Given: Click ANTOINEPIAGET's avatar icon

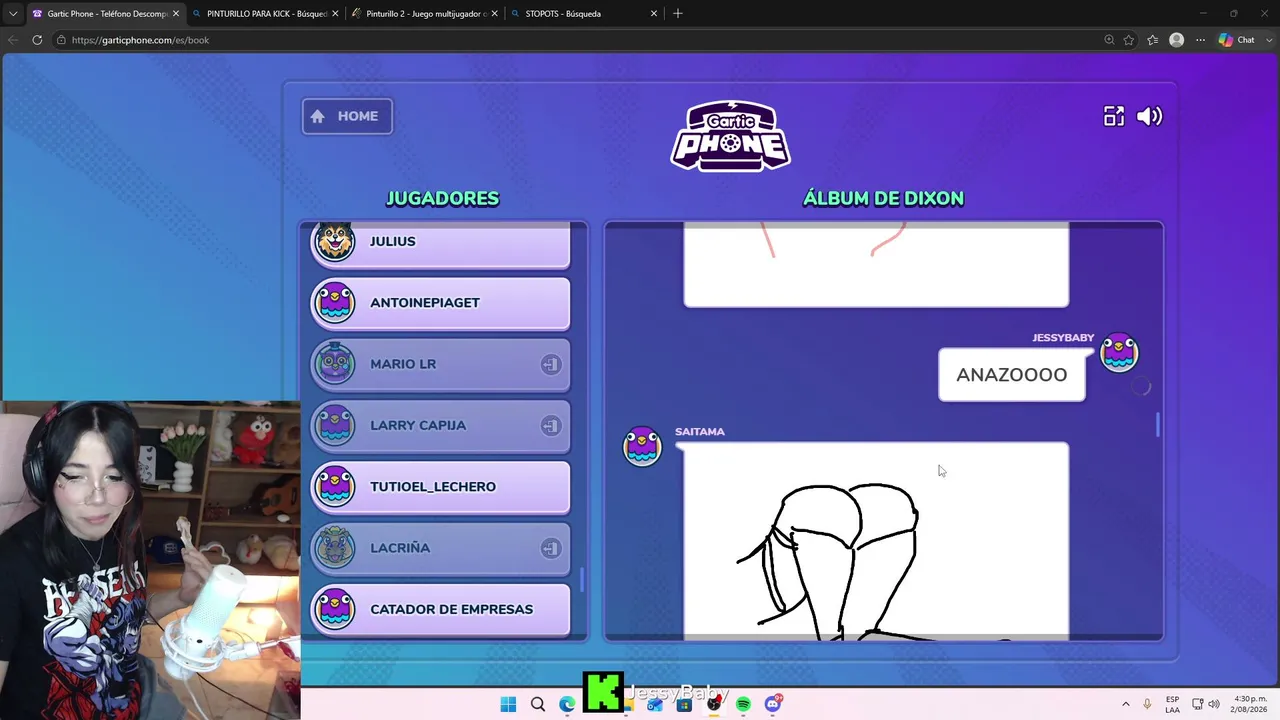Looking at the screenshot, I should (x=334, y=302).
